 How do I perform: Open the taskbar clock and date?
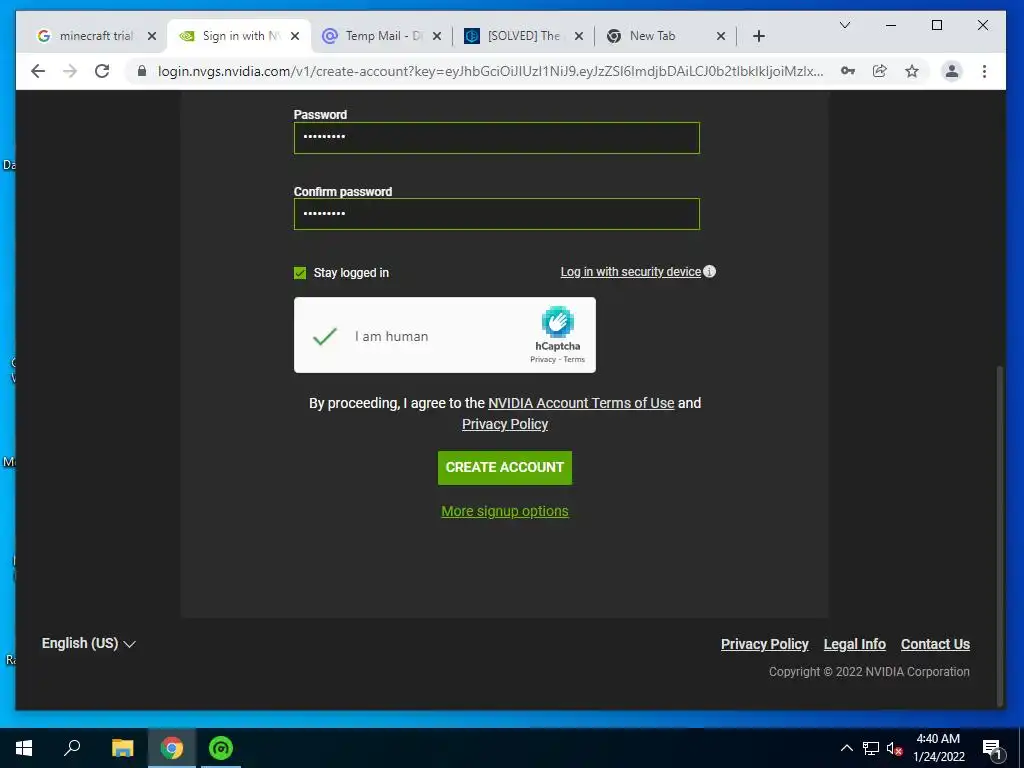pos(938,748)
